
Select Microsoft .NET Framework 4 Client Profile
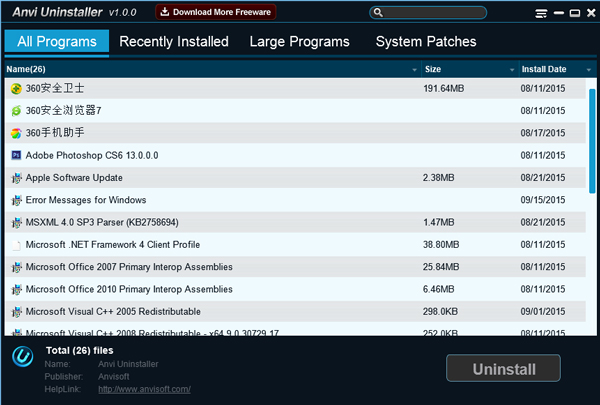coord(112,245)
